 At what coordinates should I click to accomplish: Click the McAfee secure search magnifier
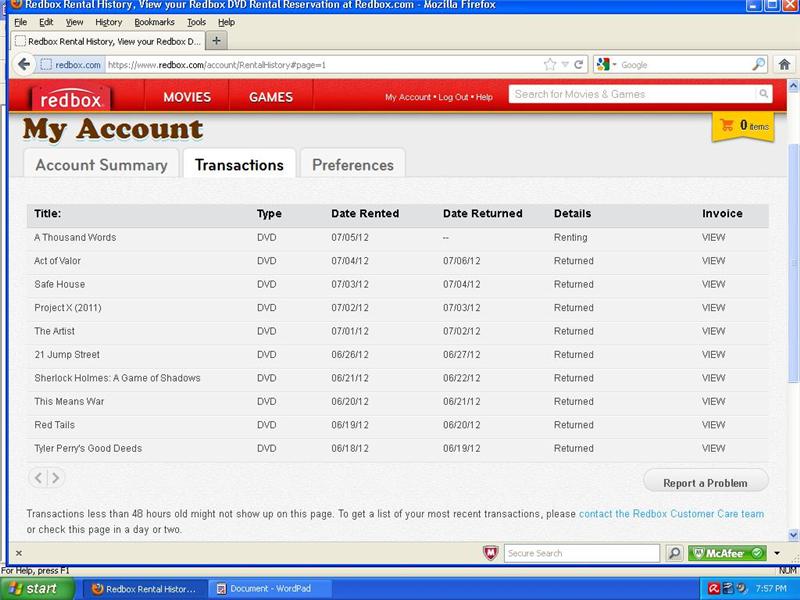pyautogui.click(x=674, y=553)
